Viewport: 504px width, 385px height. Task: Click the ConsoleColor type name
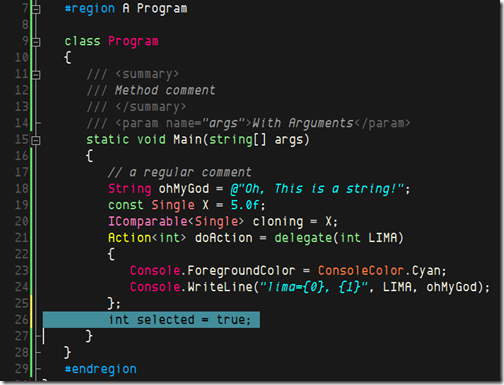(x=361, y=270)
